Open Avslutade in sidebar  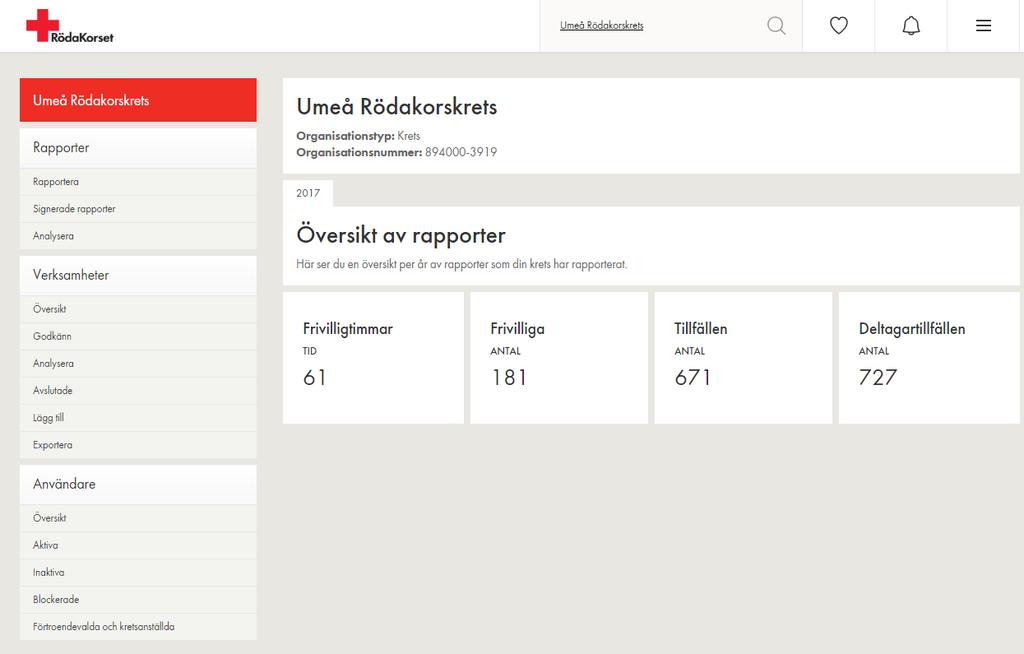coord(138,391)
